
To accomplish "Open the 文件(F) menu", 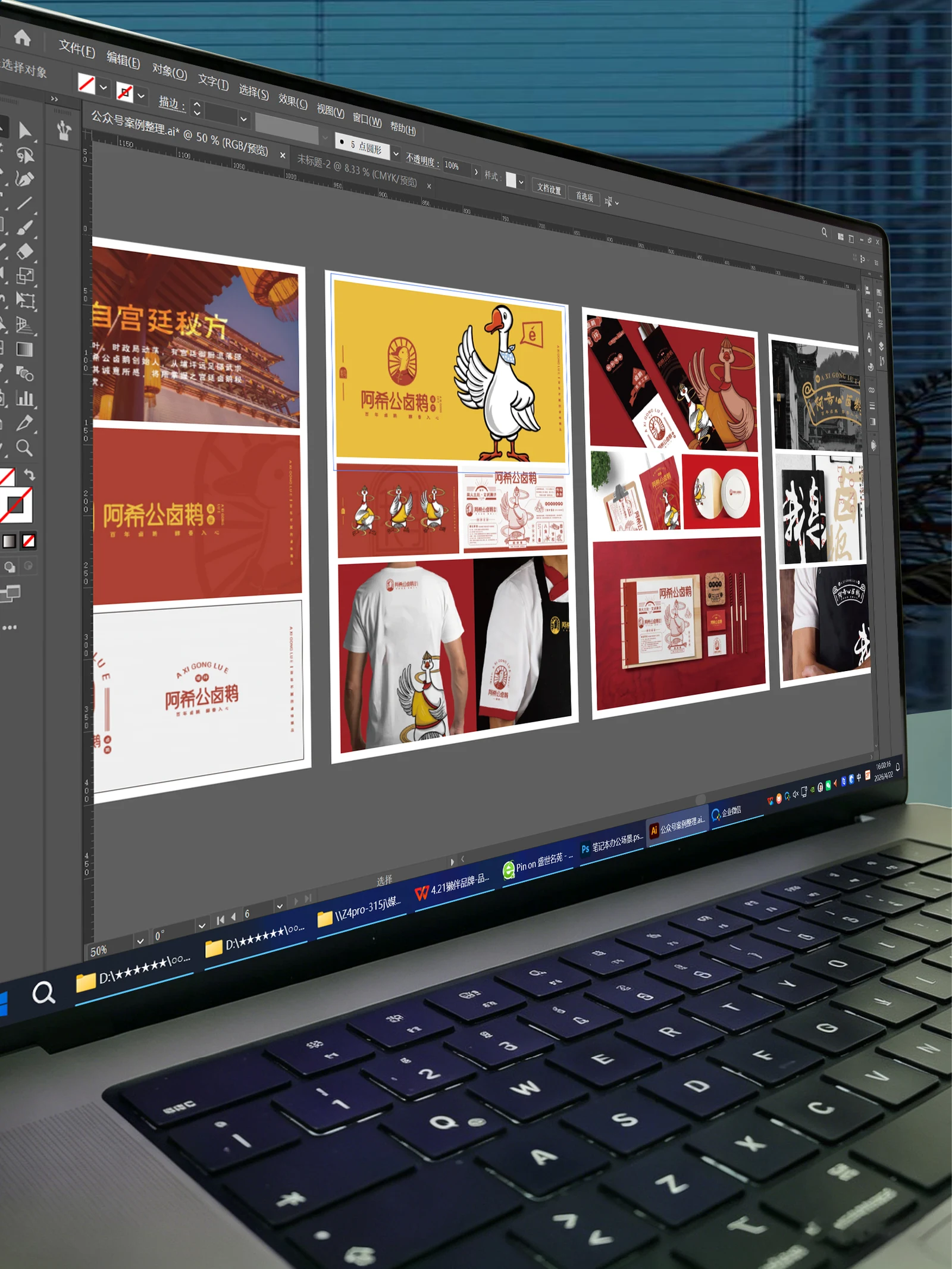I will [77, 49].
